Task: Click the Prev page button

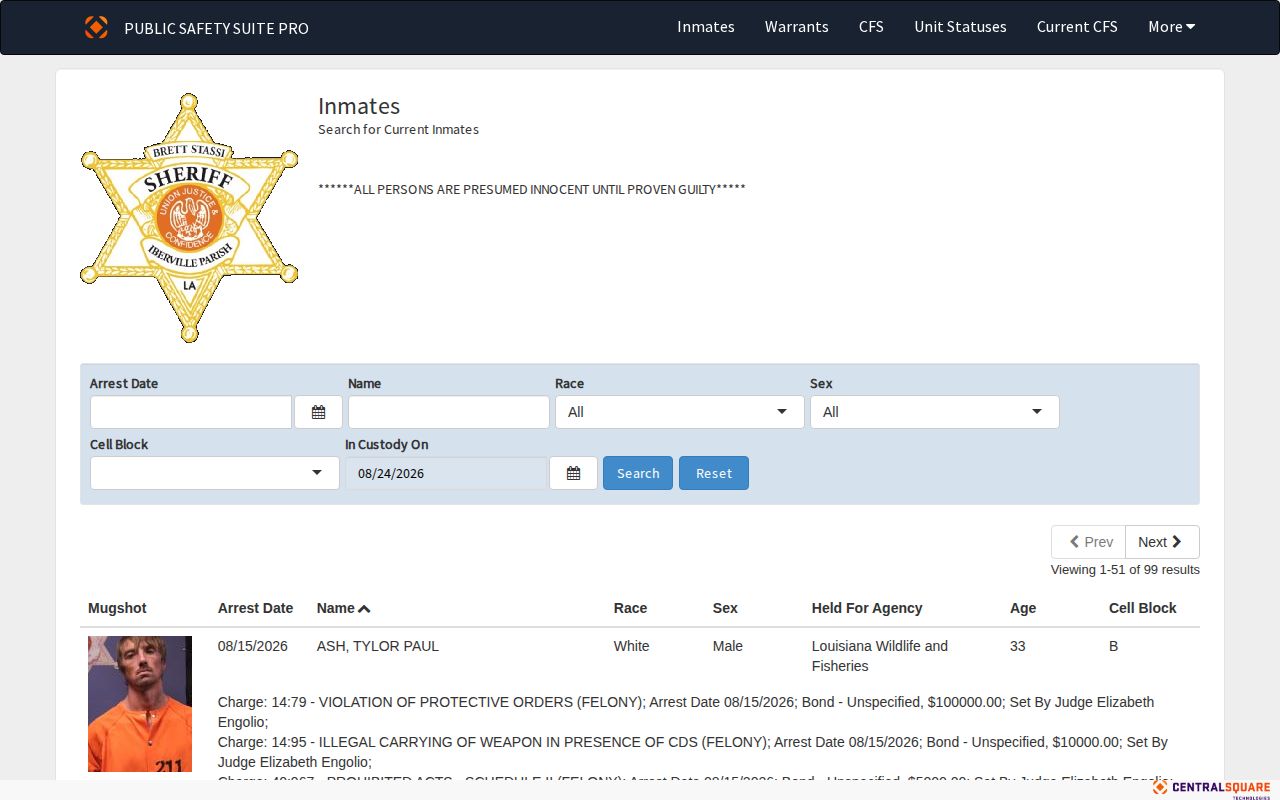Action: tap(1089, 542)
